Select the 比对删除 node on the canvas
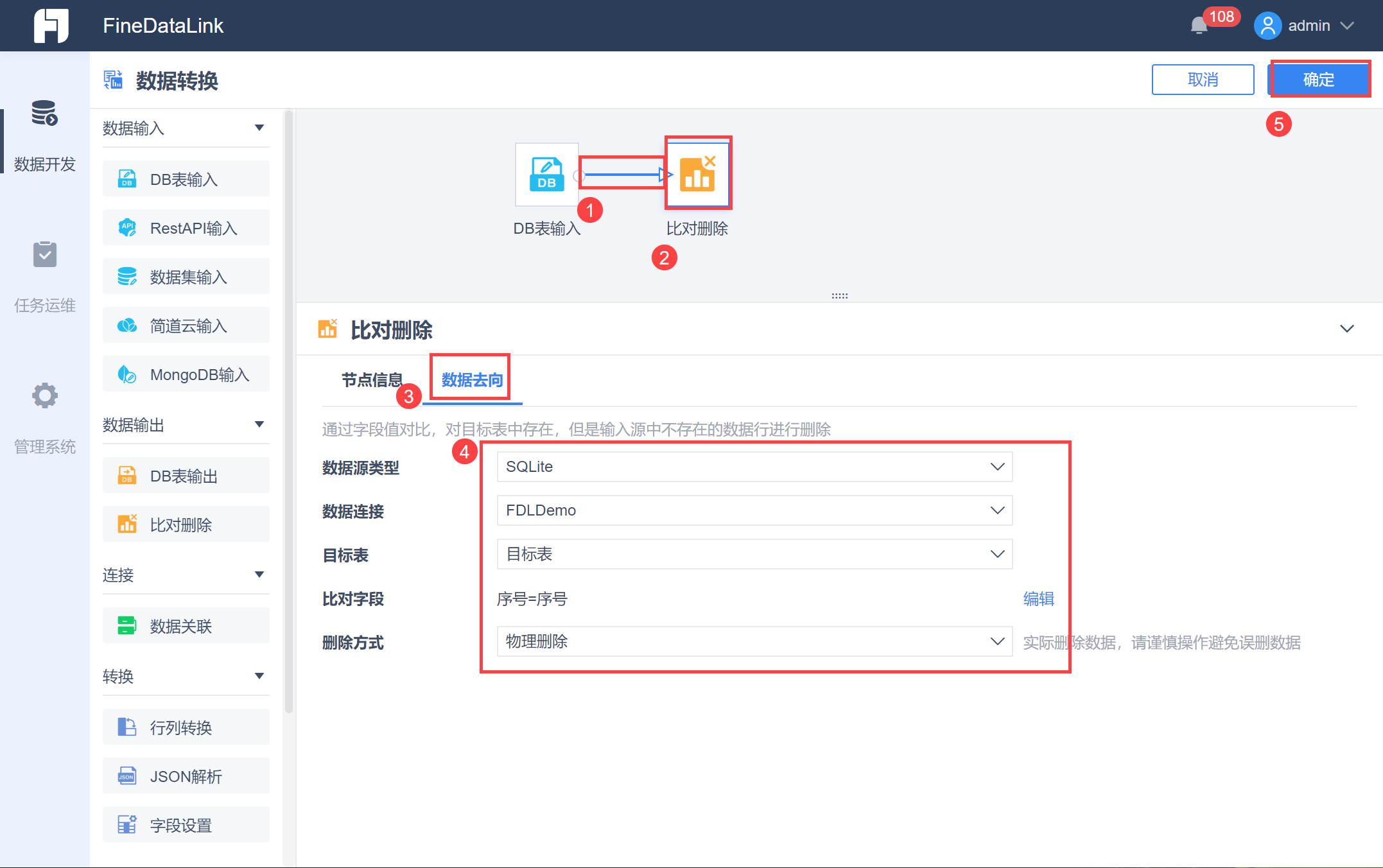 pos(697,173)
